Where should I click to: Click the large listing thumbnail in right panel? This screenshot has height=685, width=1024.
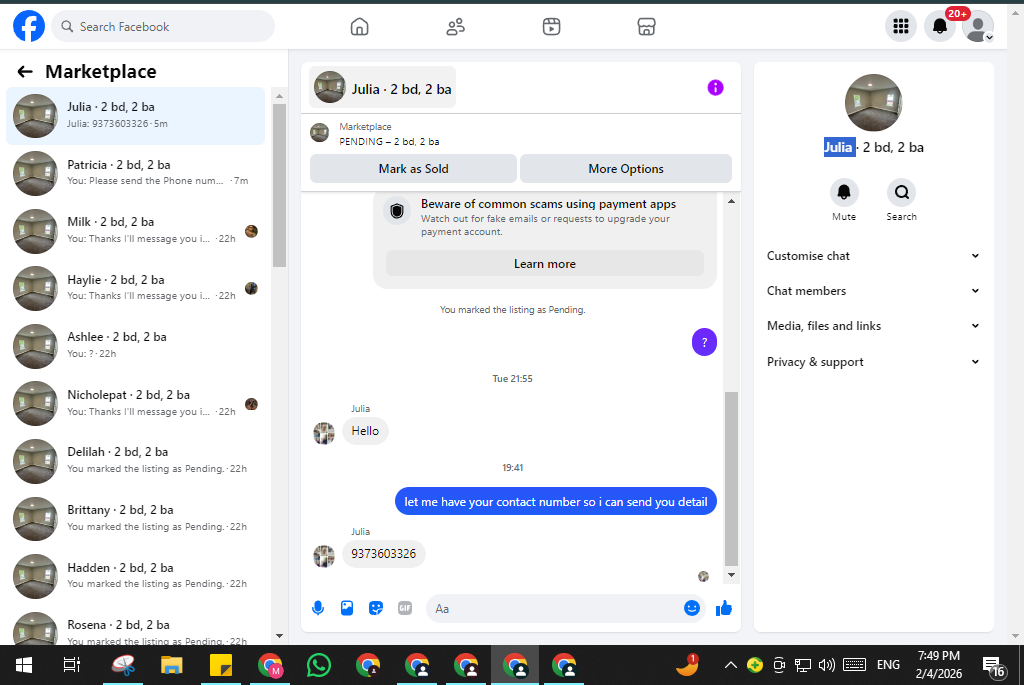point(873,103)
